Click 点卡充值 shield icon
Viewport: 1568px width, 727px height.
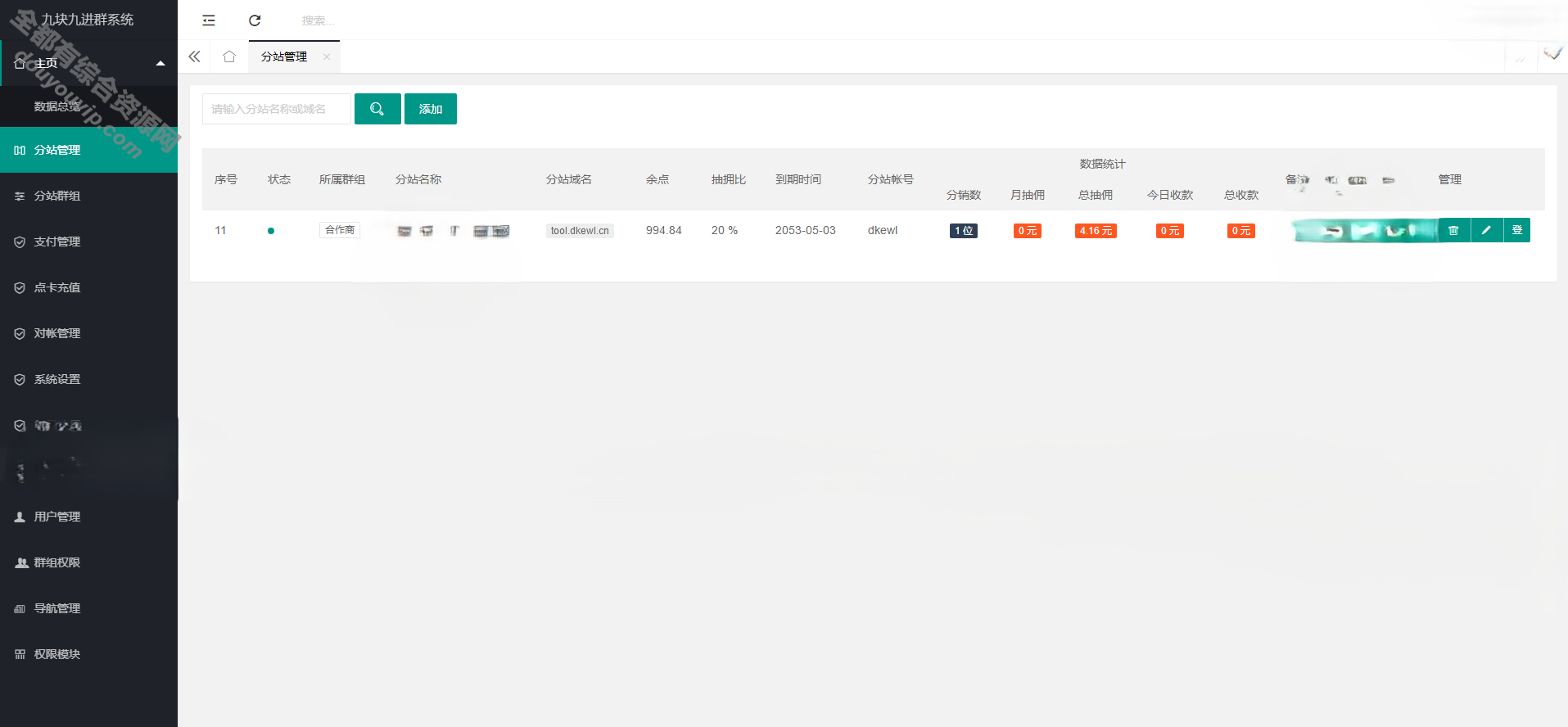[x=20, y=287]
